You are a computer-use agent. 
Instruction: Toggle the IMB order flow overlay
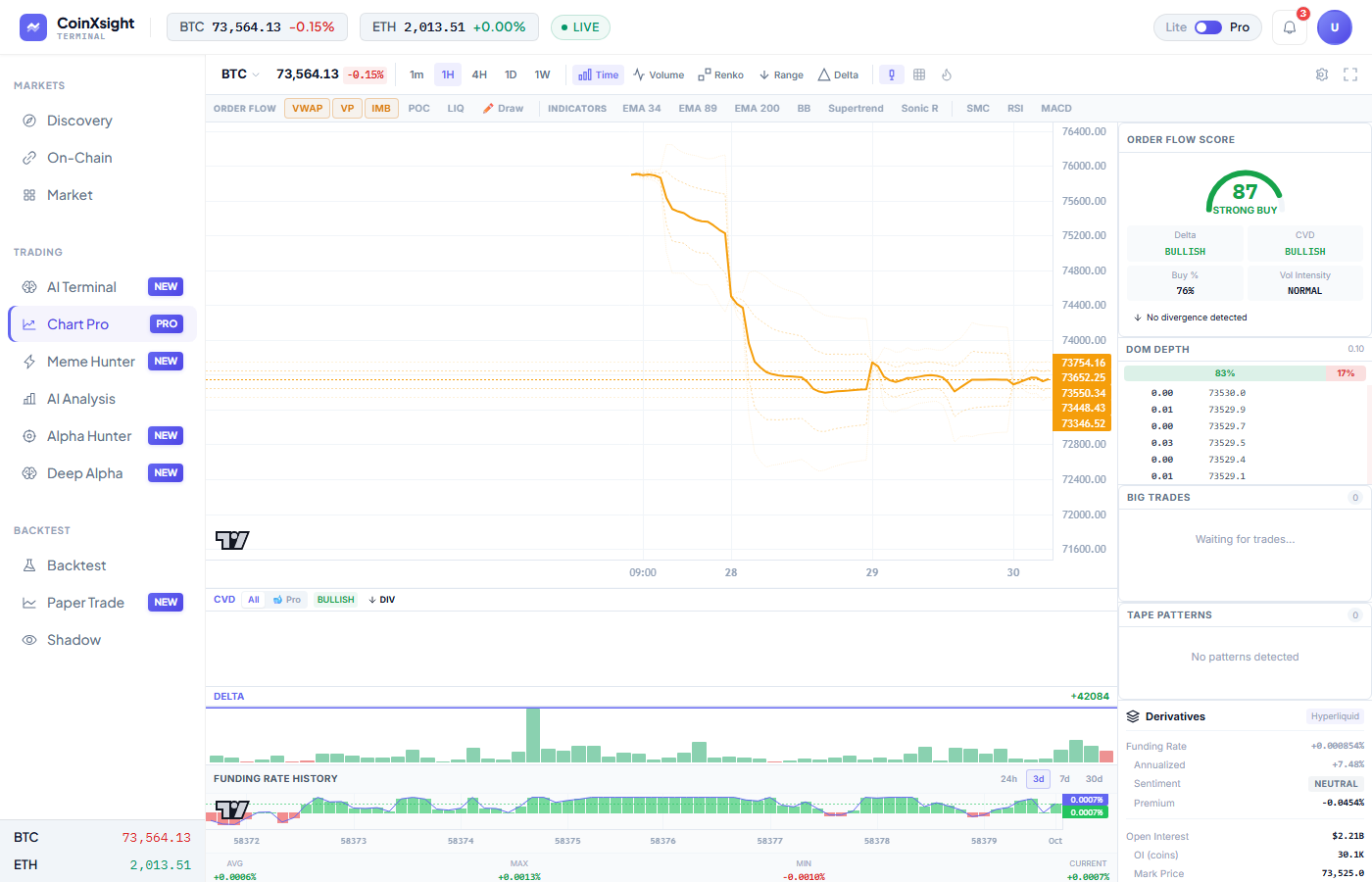click(x=381, y=109)
